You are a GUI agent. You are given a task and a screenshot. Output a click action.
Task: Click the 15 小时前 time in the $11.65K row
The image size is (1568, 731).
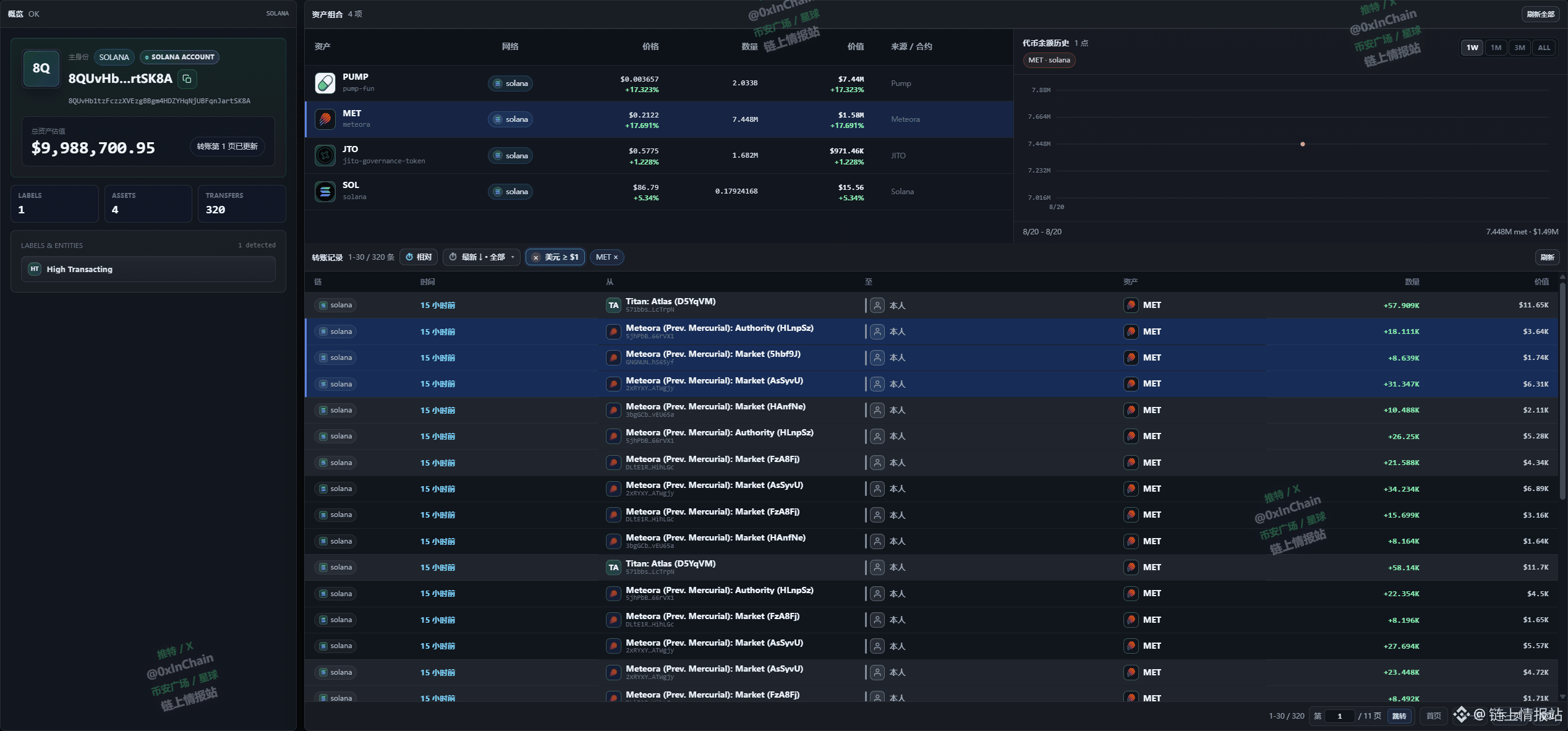coord(438,305)
